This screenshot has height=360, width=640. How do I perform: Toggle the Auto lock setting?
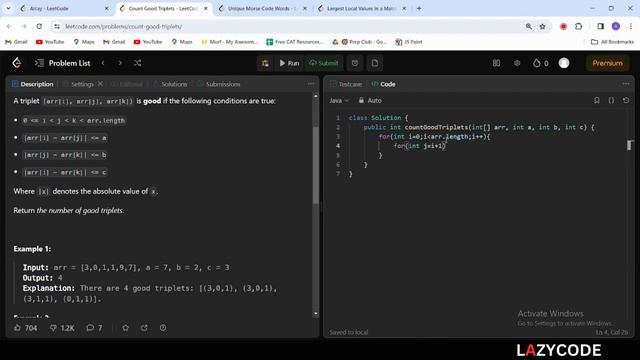coord(370,100)
